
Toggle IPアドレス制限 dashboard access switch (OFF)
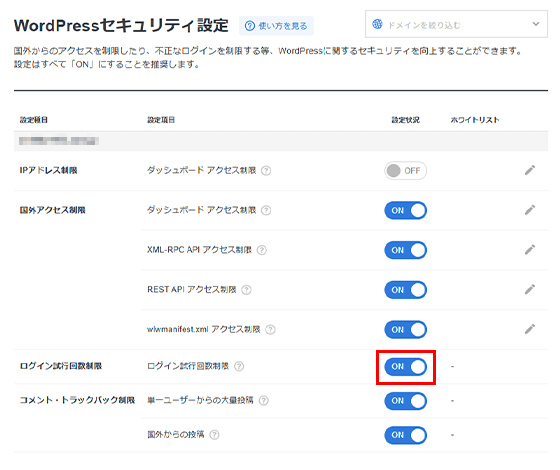(405, 171)
